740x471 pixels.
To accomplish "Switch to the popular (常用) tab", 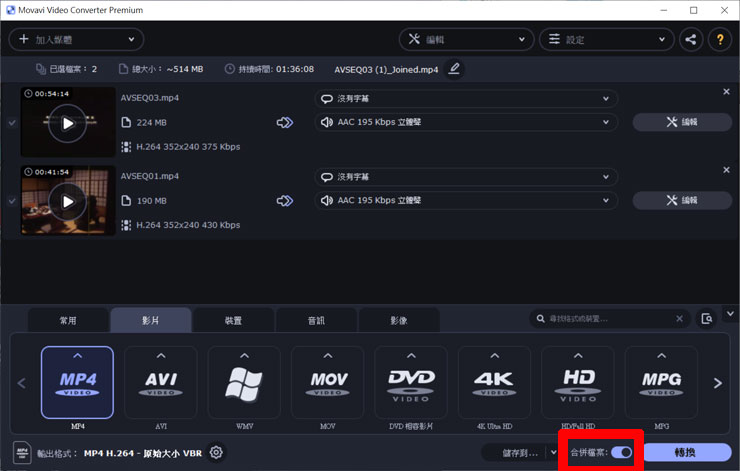I will click(x=68, y=320).
